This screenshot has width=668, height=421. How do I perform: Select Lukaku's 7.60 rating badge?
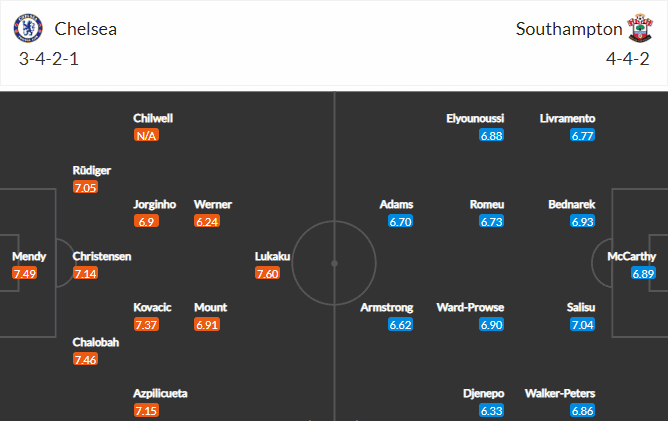coord(268,273)
